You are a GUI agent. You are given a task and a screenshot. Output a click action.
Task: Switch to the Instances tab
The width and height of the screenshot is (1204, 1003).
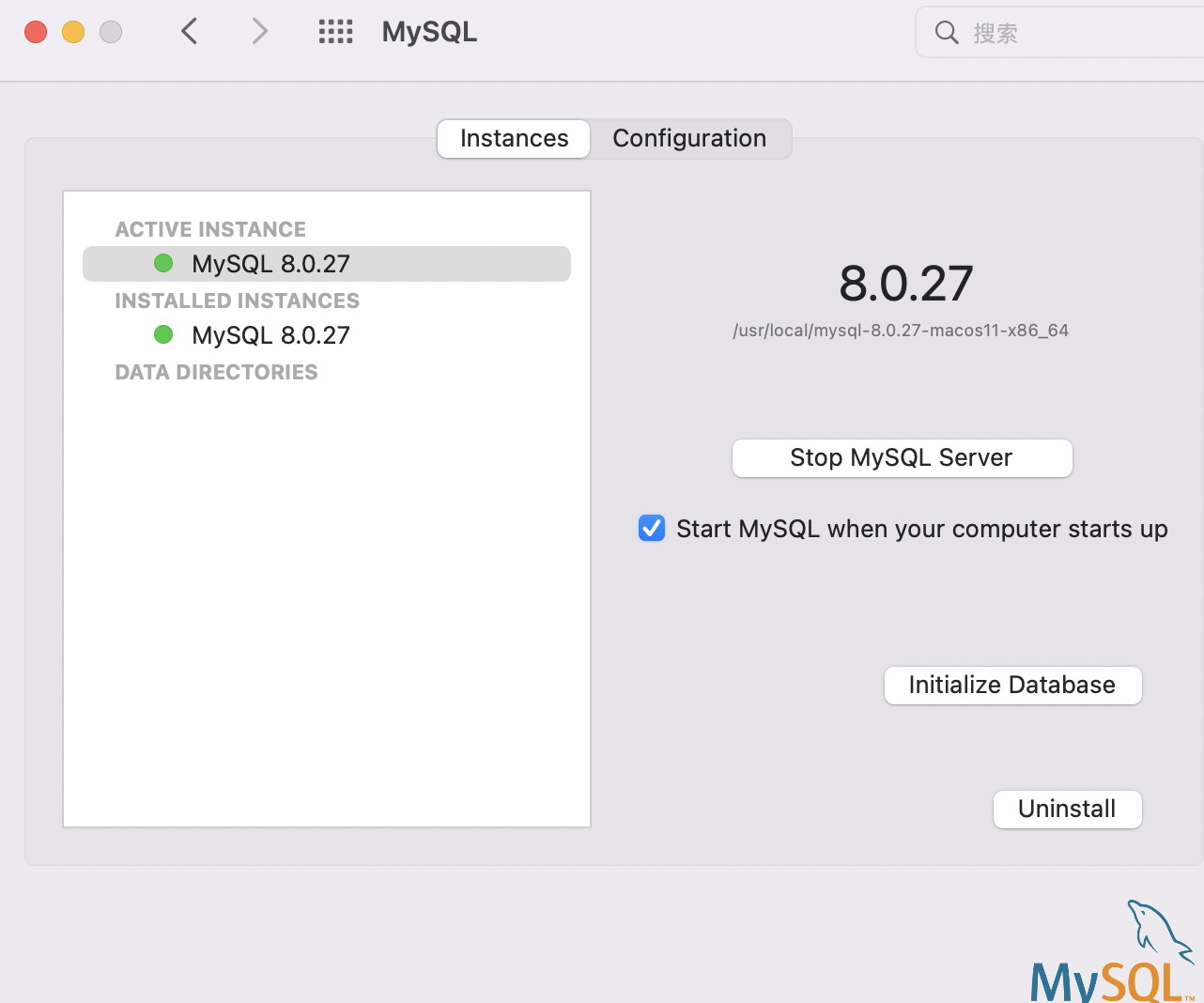coord(514,139)
